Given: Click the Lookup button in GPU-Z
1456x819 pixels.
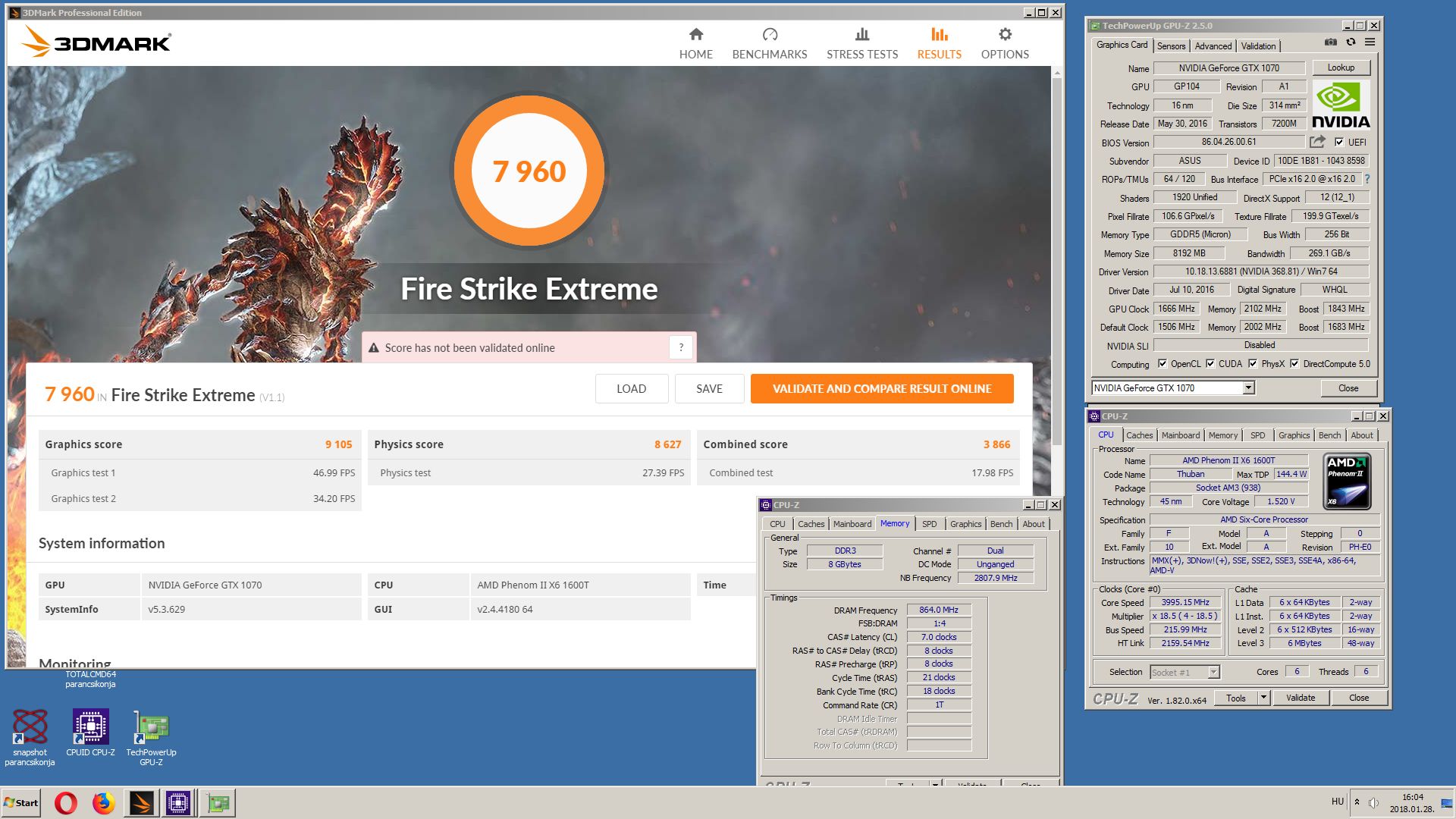Looking at the screenshot, I should [x=1340, y=67].
